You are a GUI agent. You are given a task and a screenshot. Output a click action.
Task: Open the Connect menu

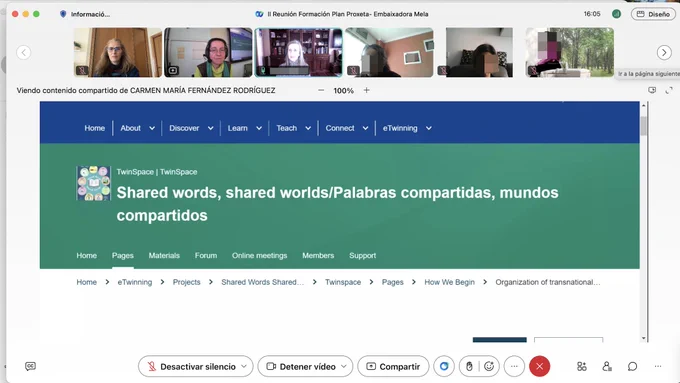(x=340, y=128)
